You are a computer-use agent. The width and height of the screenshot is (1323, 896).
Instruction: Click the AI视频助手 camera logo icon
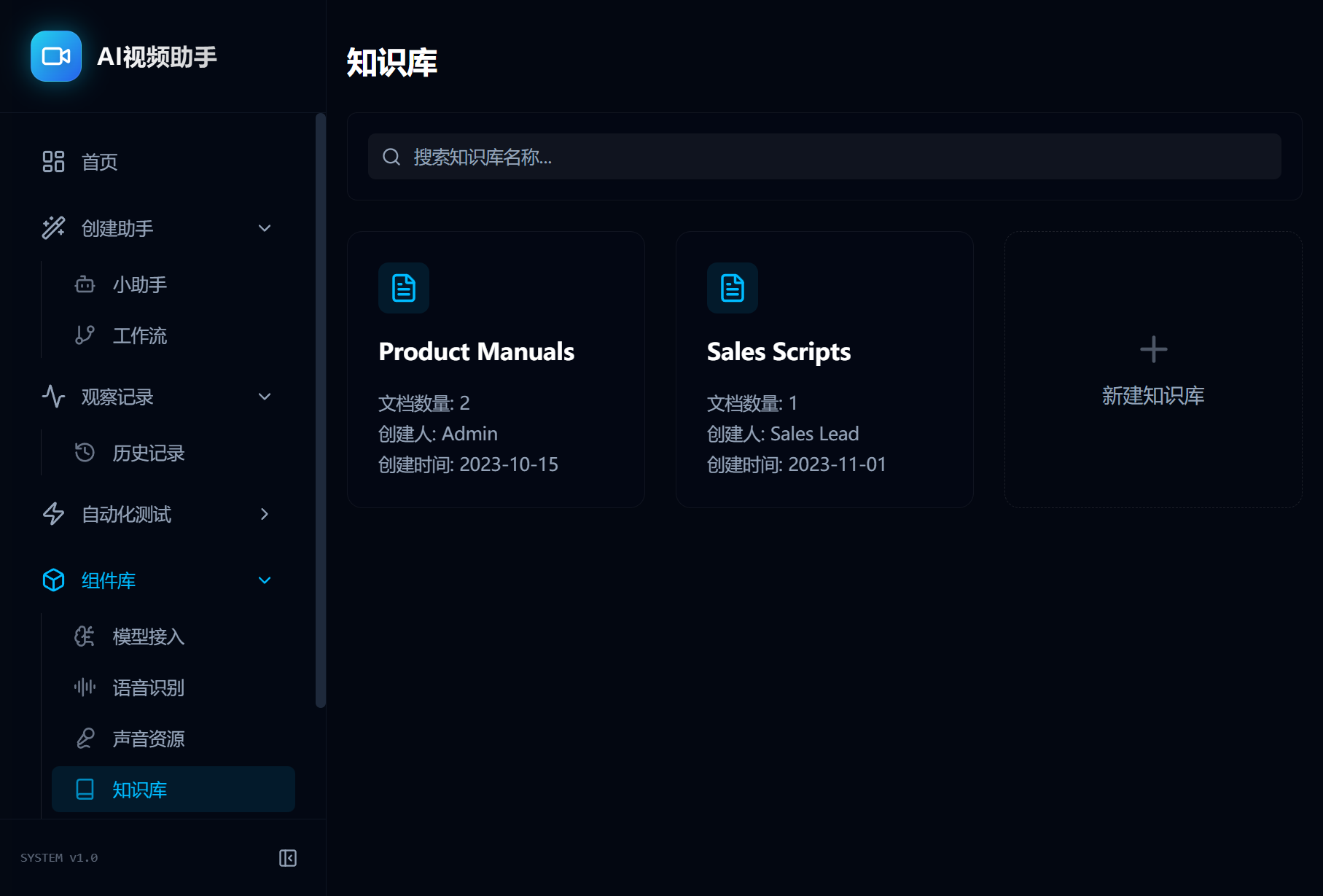coord(56,56)
